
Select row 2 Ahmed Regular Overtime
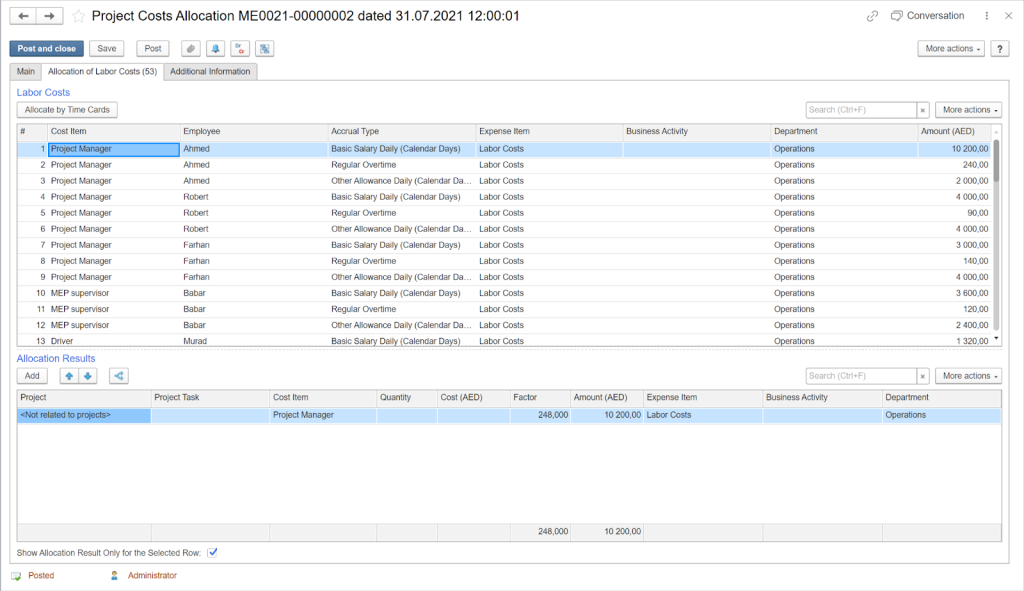(503, 165)
